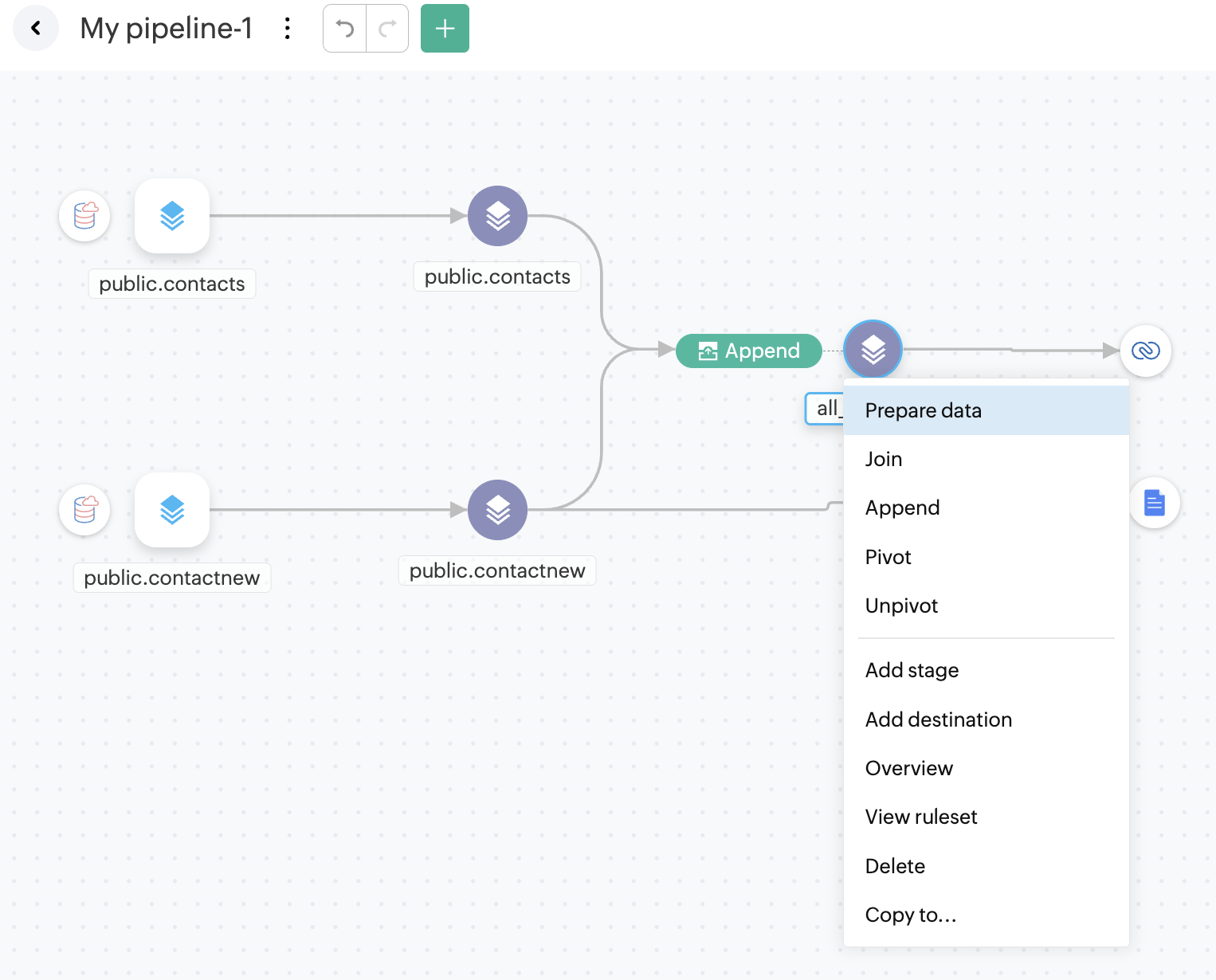Screen dimensions: 1216x980
Task: Click the back arrow button
Action: (36, 29)
